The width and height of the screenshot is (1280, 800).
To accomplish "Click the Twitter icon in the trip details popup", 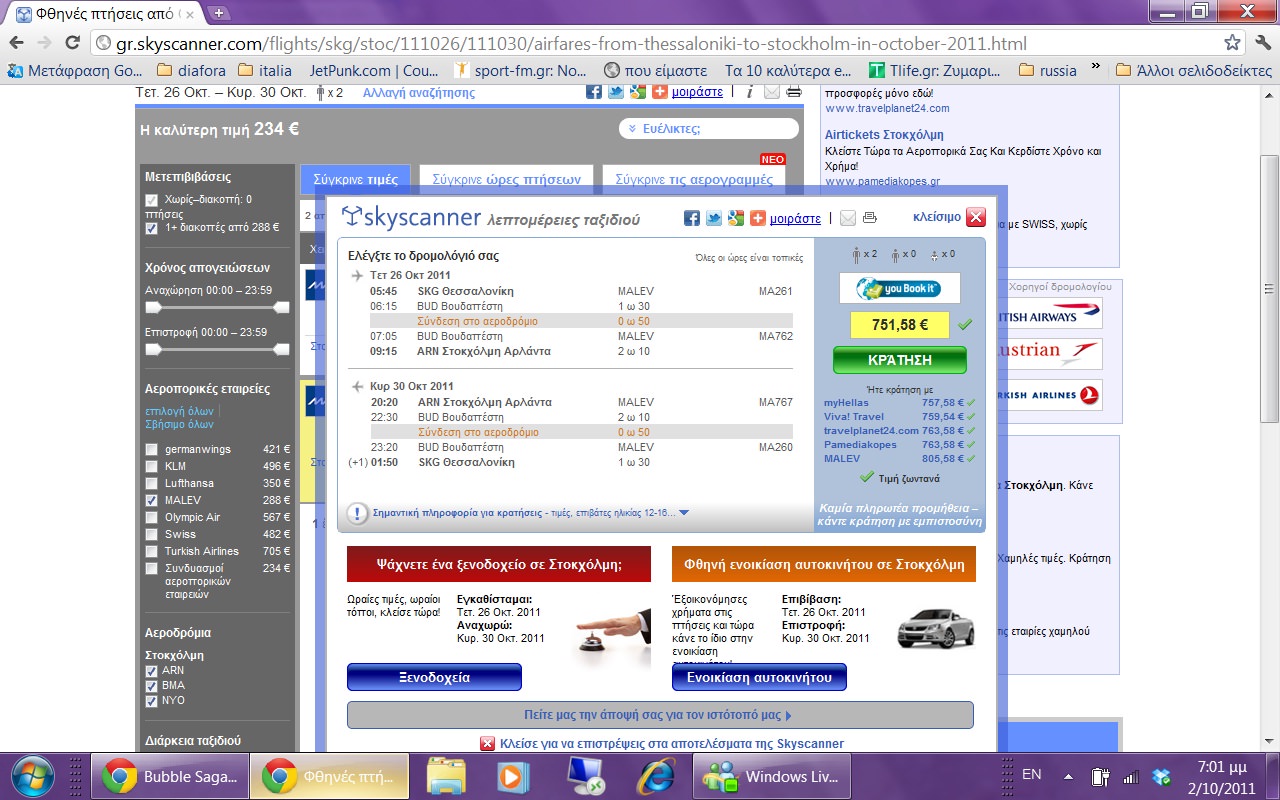I will click(x=714, y=218).
